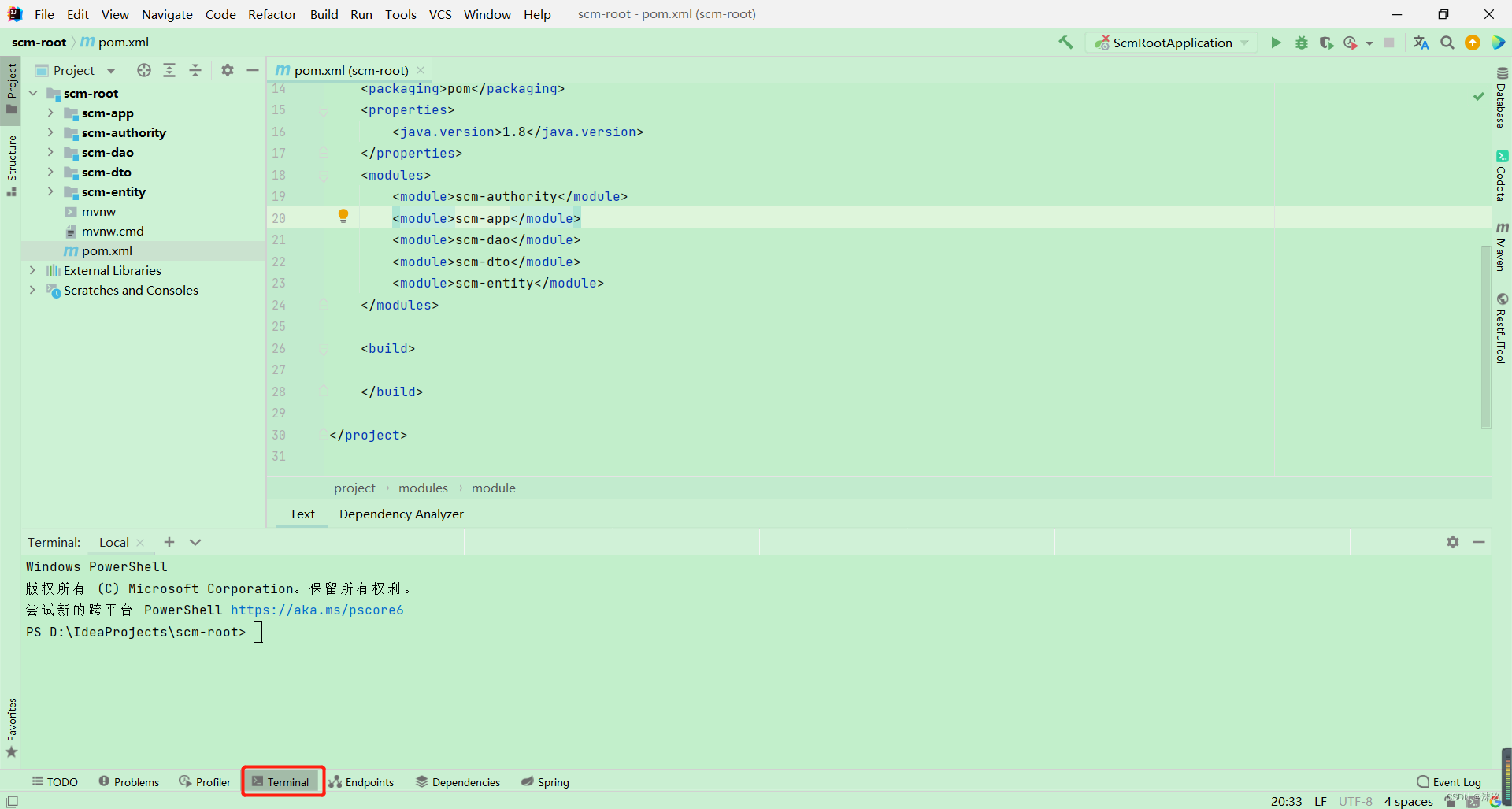Expand the scm-dao module folder

pos(50,152)
